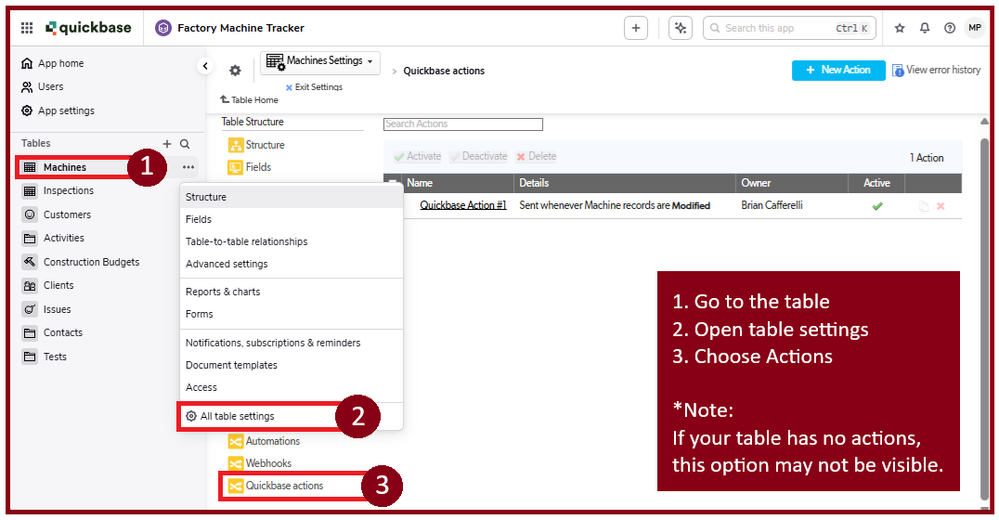Collapse the left sidebar with the chevron
Screen dimensions: 999x520
click(x=205, y=66)
